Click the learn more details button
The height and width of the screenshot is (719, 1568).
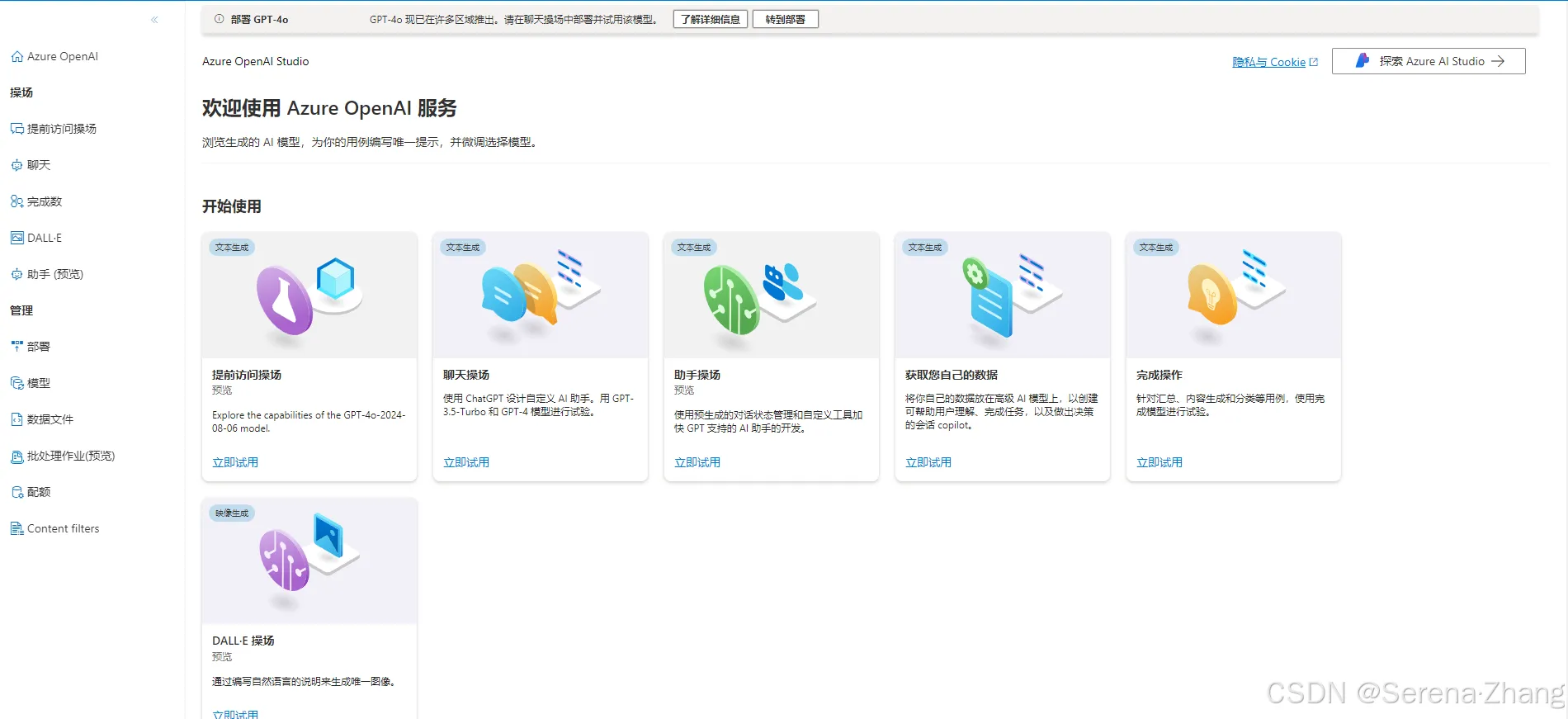[x=710, y=20]
